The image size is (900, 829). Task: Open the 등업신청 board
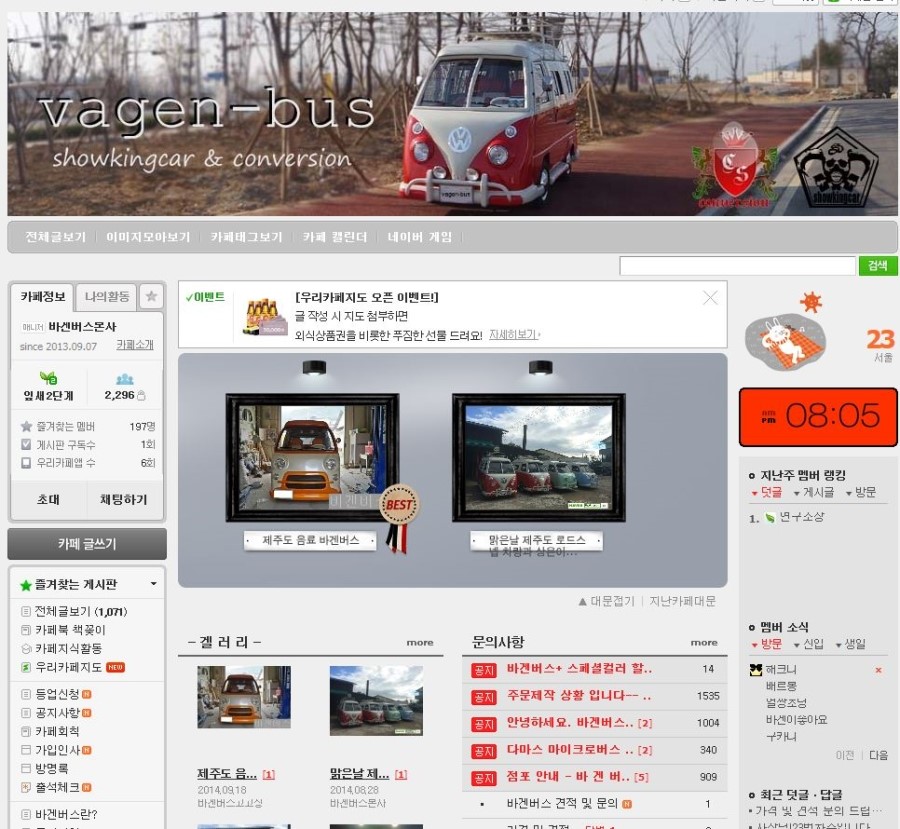57,694
